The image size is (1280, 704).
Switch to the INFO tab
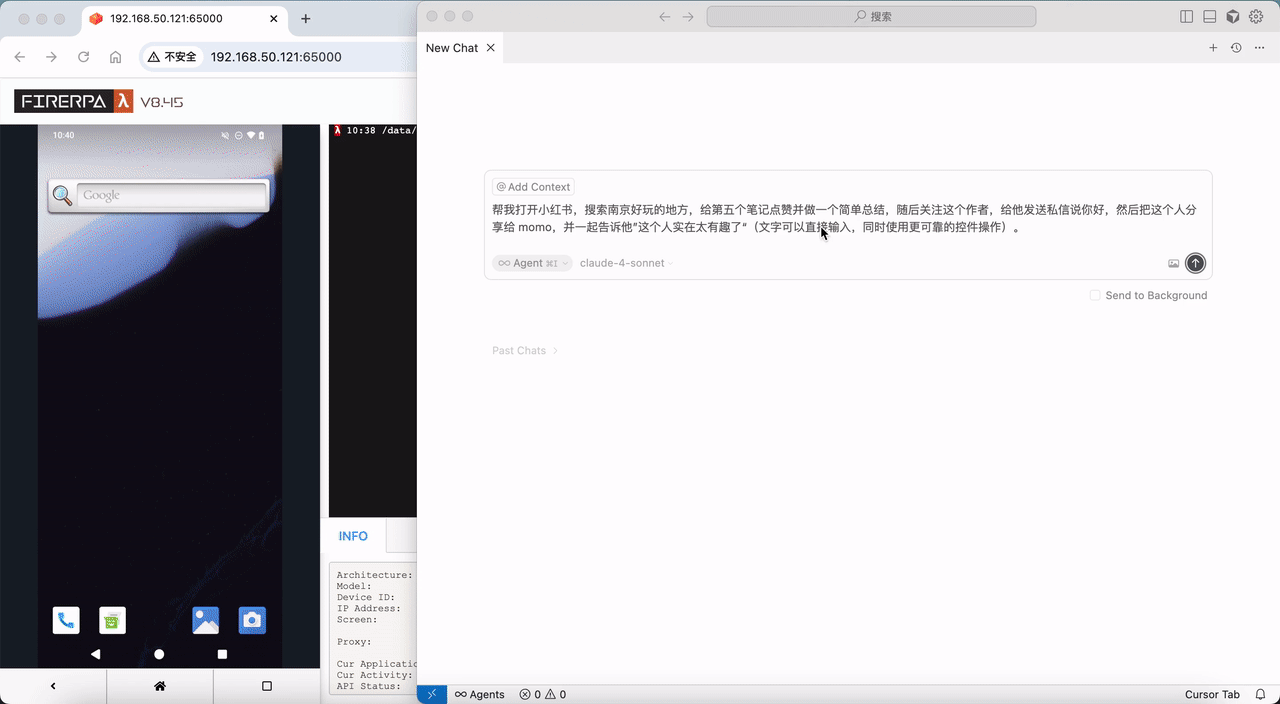pyautogui.click(x=353, y=536)
